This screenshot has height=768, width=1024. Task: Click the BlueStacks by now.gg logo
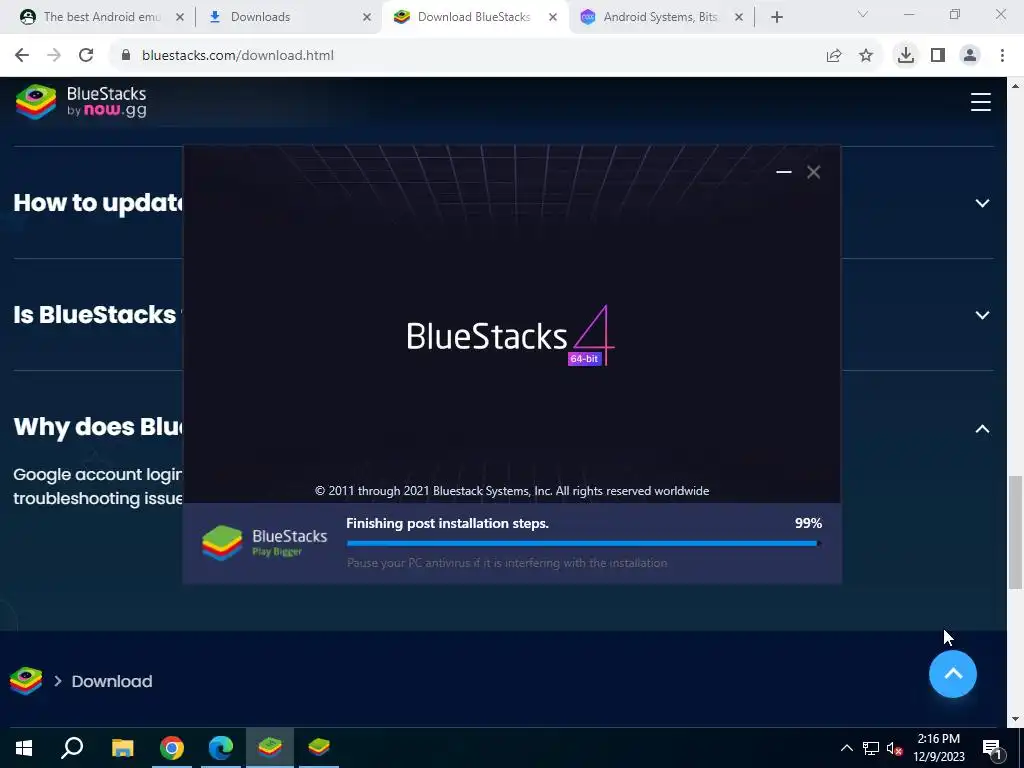click(81, 102)
